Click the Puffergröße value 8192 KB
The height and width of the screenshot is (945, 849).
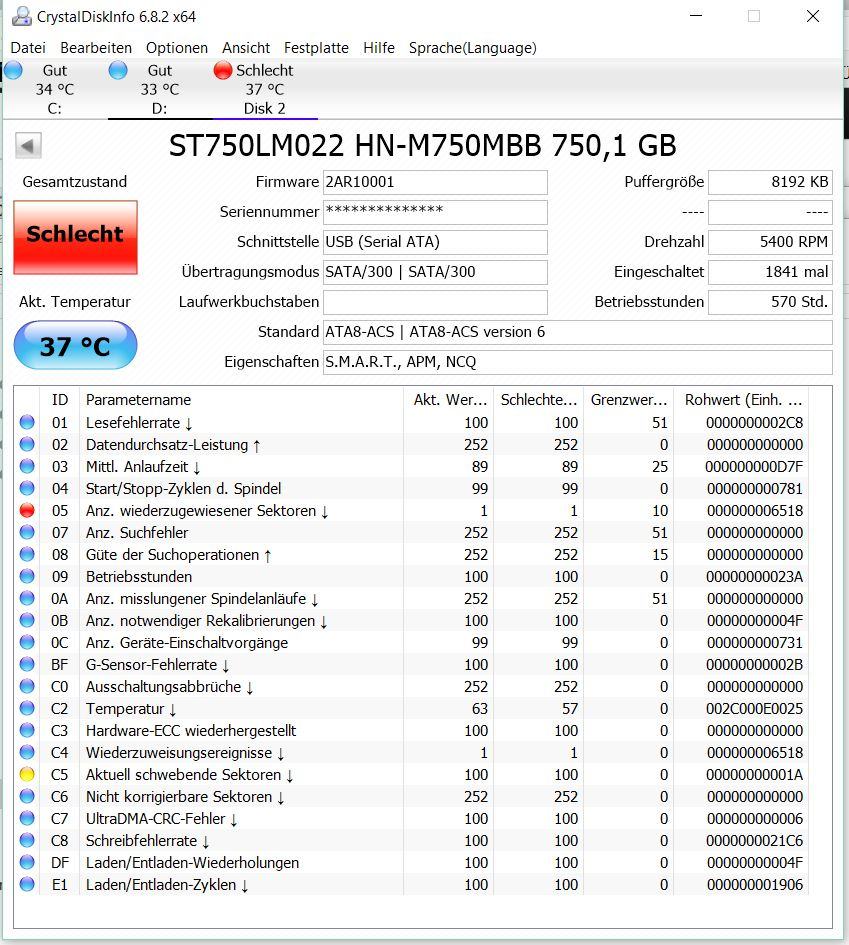click(770, 182)
